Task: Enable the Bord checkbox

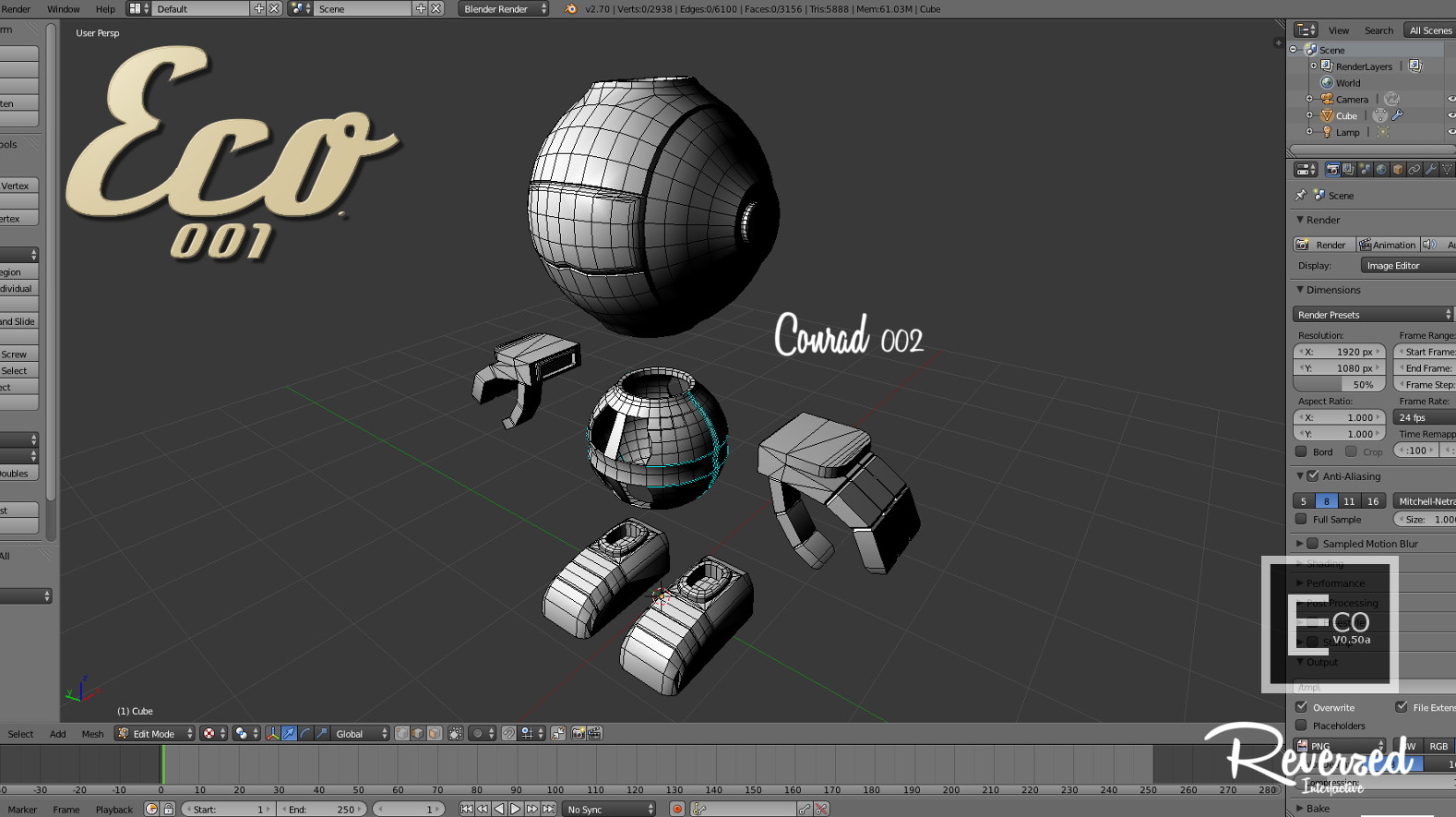Action: 1301,451
